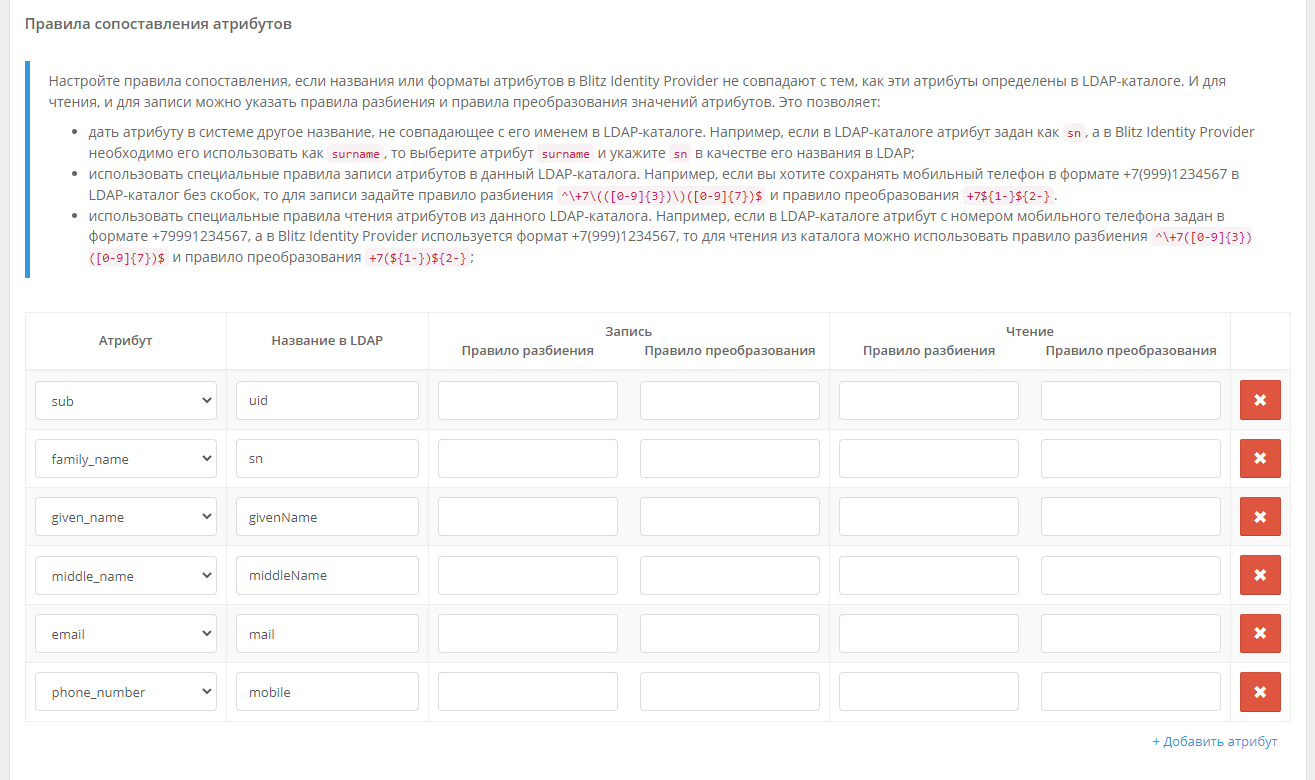Delete the sub attribute row
The height and width of the screenshot is (780, 1315).
(x=1260, y=400)
